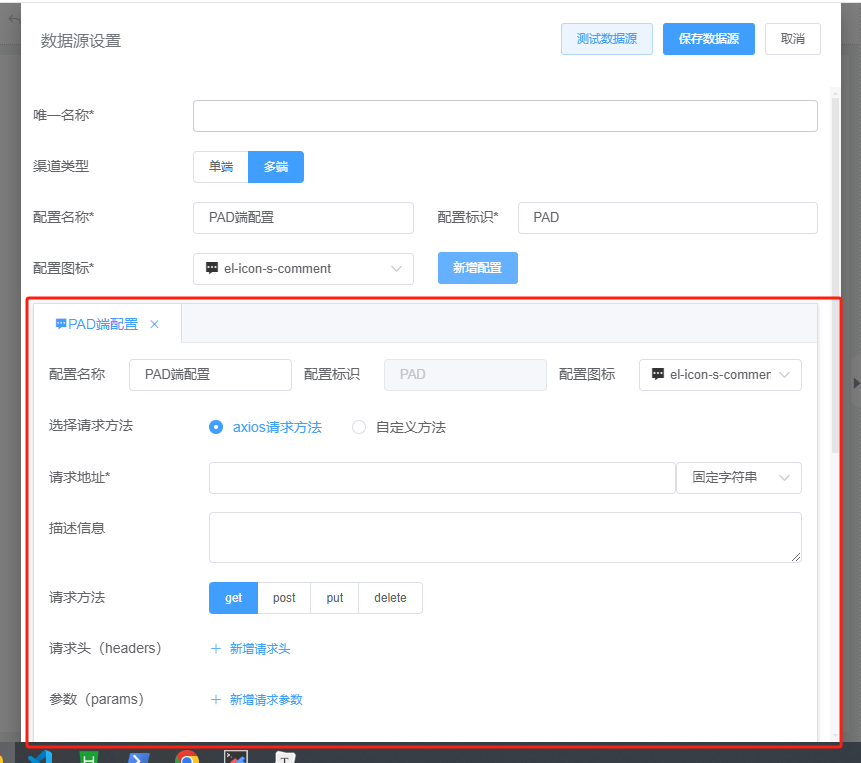The height and width of the screenshot is (763, 861).
Task: Open the el-icon-s-comment icon dropdown
Action: [x=303, y=268]
